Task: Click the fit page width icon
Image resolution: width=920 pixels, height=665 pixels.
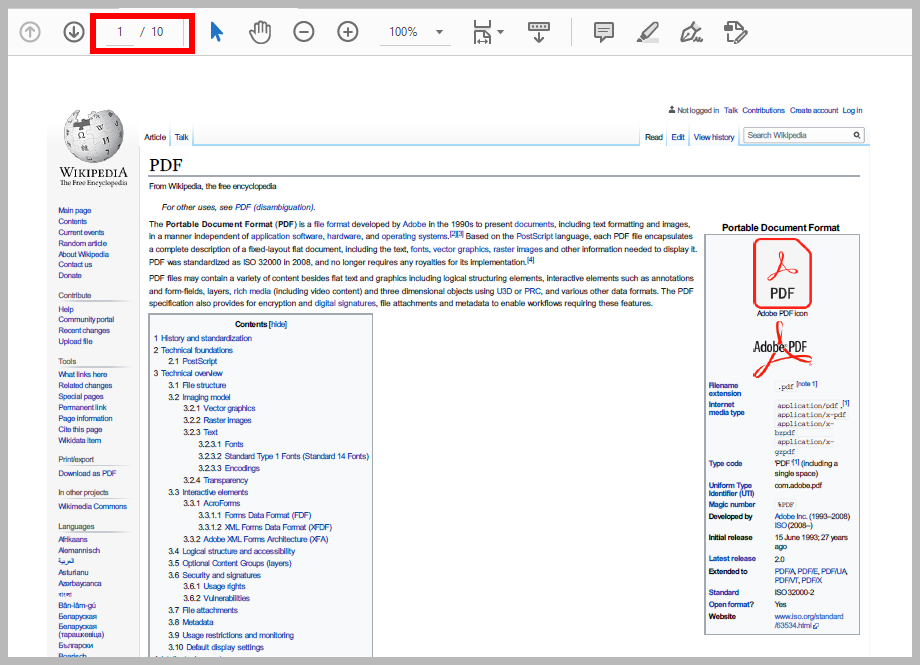Action: (482, 32)
